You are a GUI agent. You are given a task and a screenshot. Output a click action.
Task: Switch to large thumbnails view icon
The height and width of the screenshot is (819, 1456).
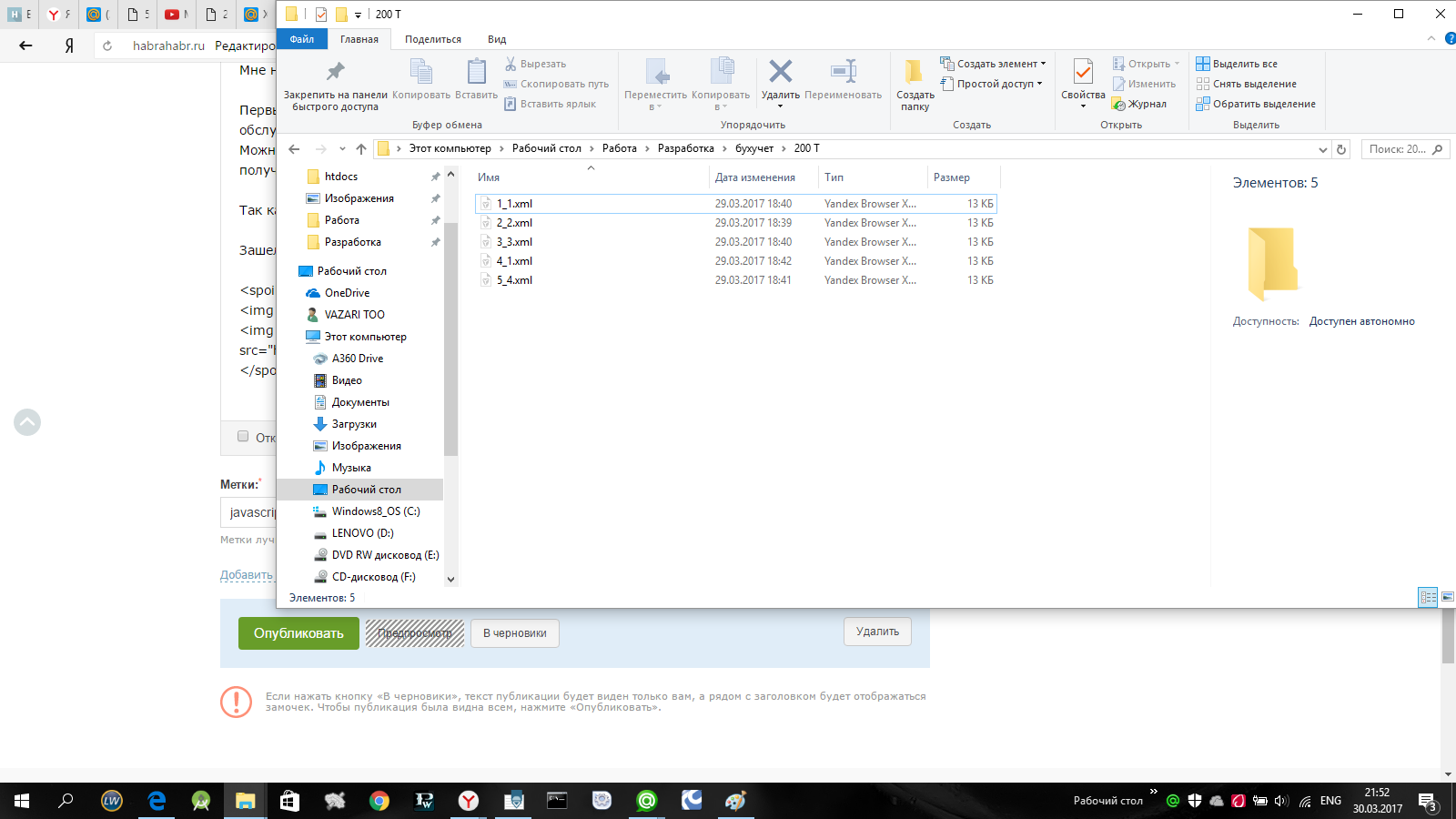pyautogui.click(x=1447, y=597)
